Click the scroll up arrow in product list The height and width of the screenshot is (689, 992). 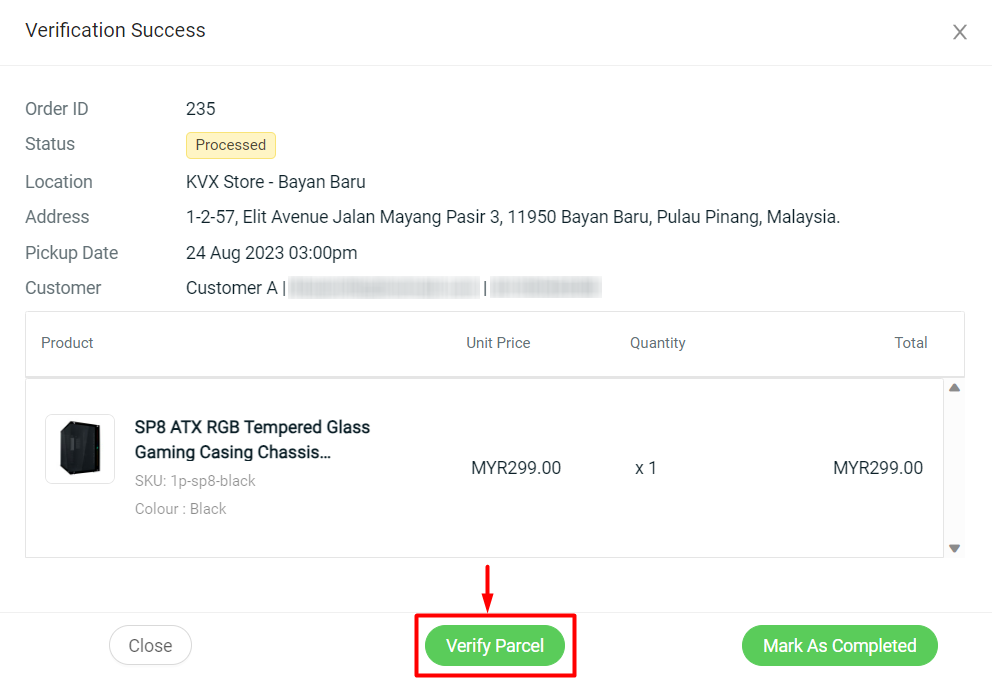click(x=954, y=388)
